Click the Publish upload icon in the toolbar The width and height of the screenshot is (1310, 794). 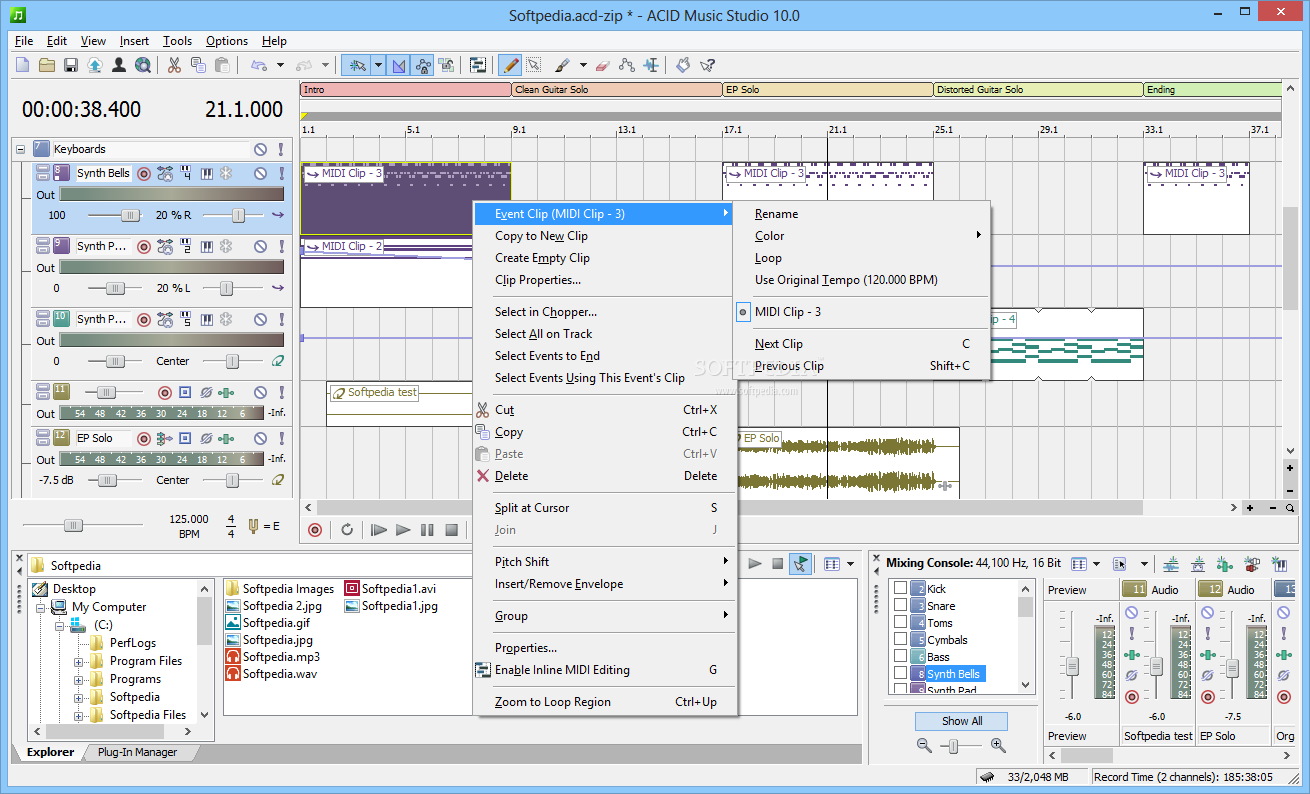coord(95,65)
